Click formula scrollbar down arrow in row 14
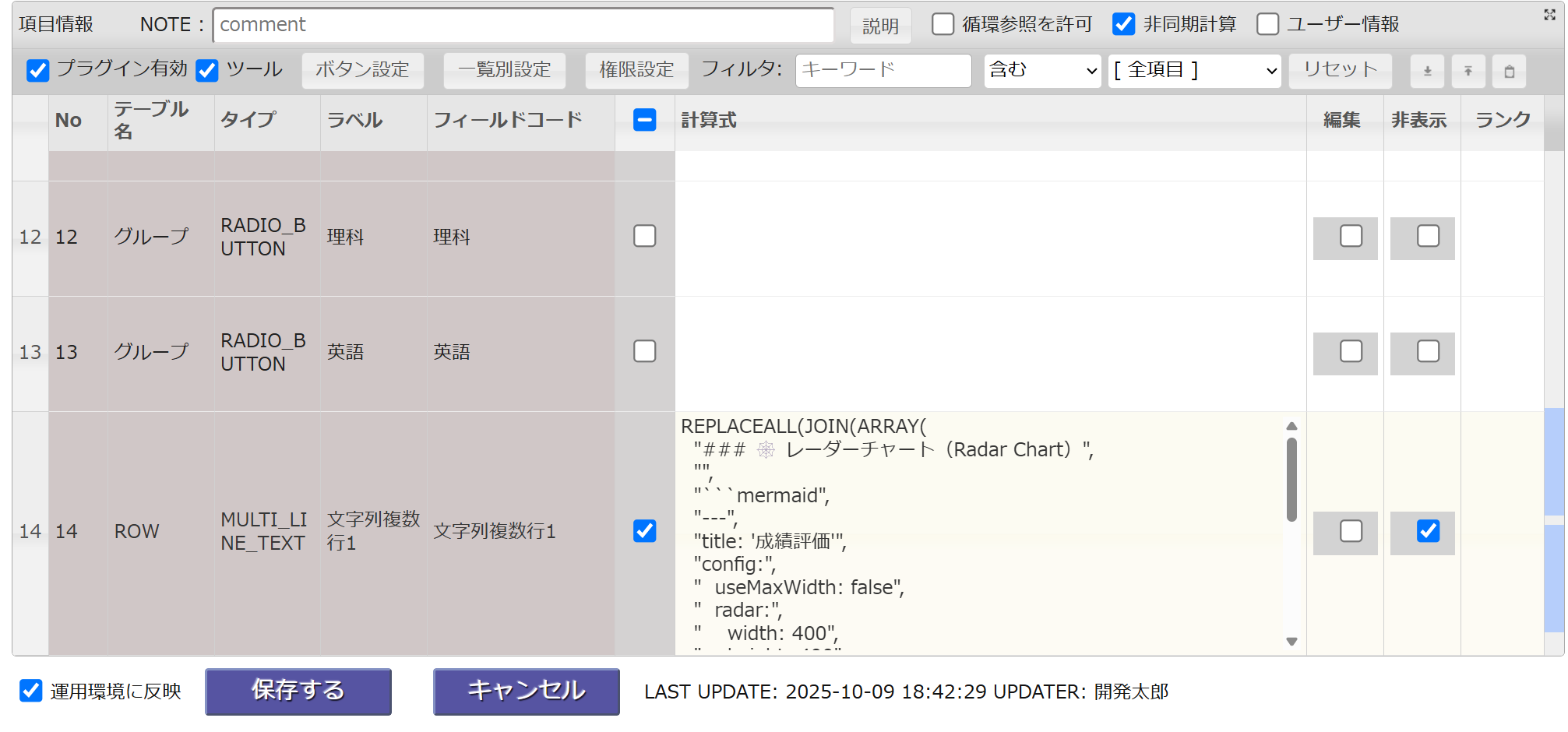The width and height of the screenshot is (1568, 732). (1291, 642)
